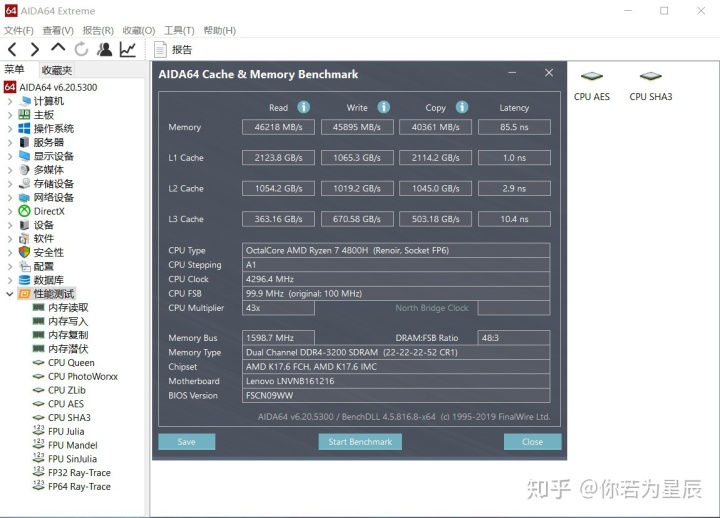Viewport: 720px width, 518px height.
Task: Open the 查看(V) menu
Action: (58, 30)
